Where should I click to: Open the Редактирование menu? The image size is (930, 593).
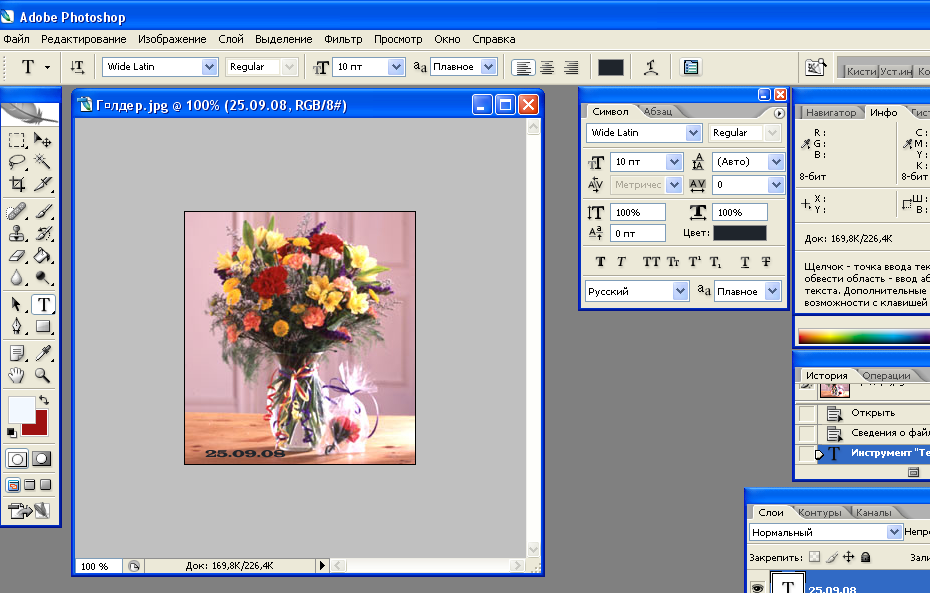click(84, 39)
